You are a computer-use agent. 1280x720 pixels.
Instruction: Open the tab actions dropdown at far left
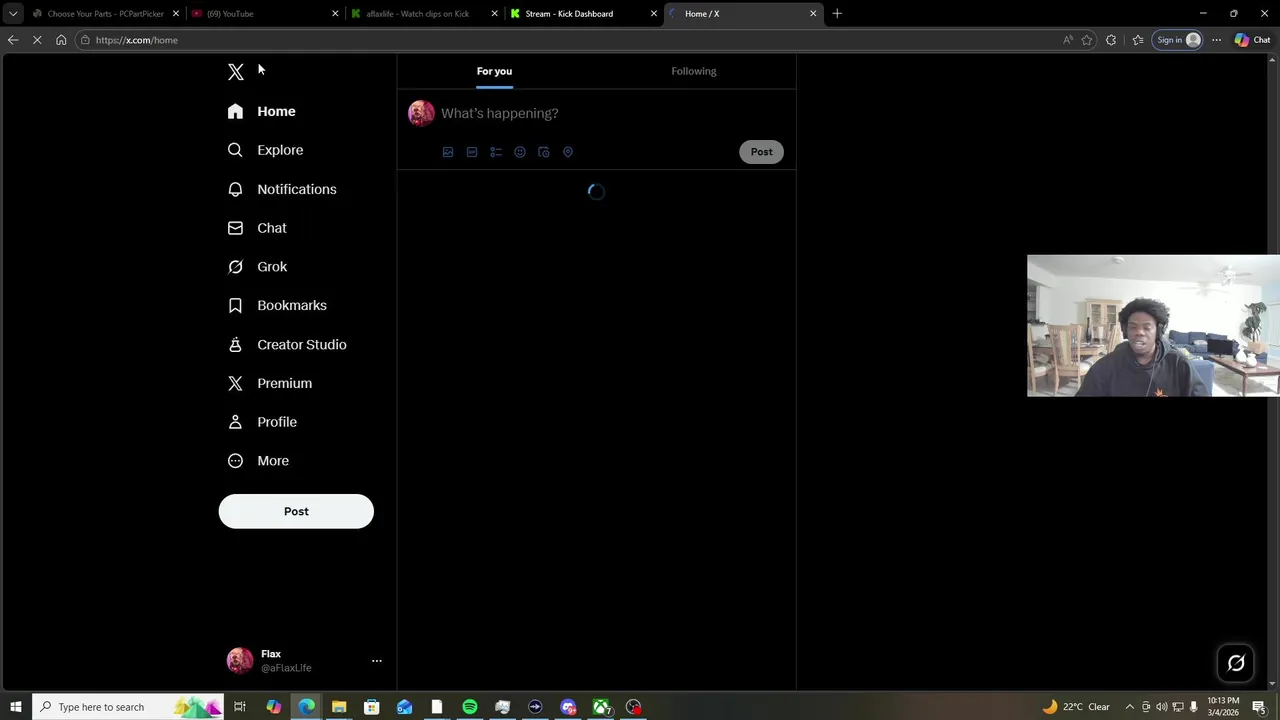13,14
